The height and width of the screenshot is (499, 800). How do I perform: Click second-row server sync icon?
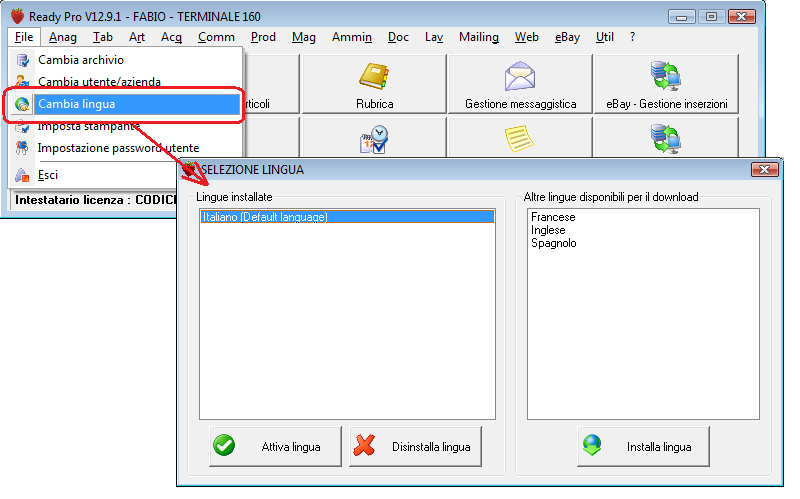click(666, 138)
